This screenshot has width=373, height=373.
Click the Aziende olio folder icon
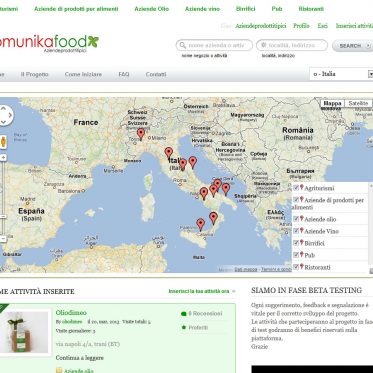tap(59, 370)
